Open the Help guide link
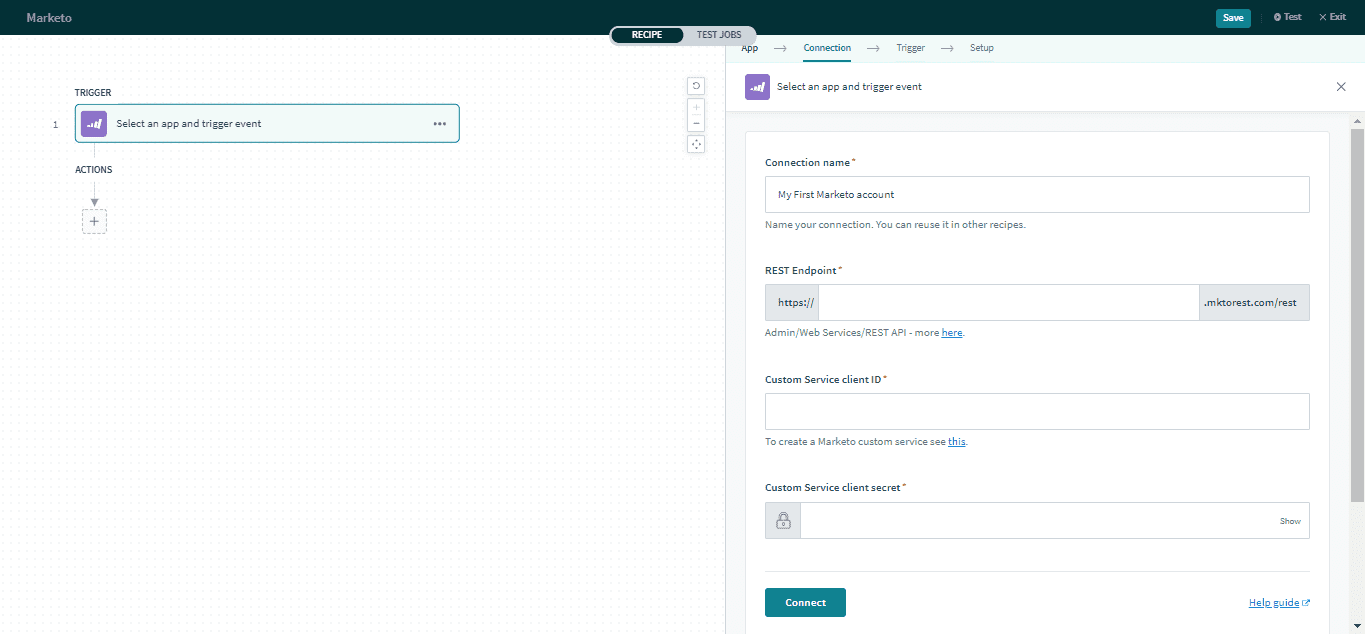Image resolution: width=1365 pixels, height=634 pixels. (x=1274, y=602)
